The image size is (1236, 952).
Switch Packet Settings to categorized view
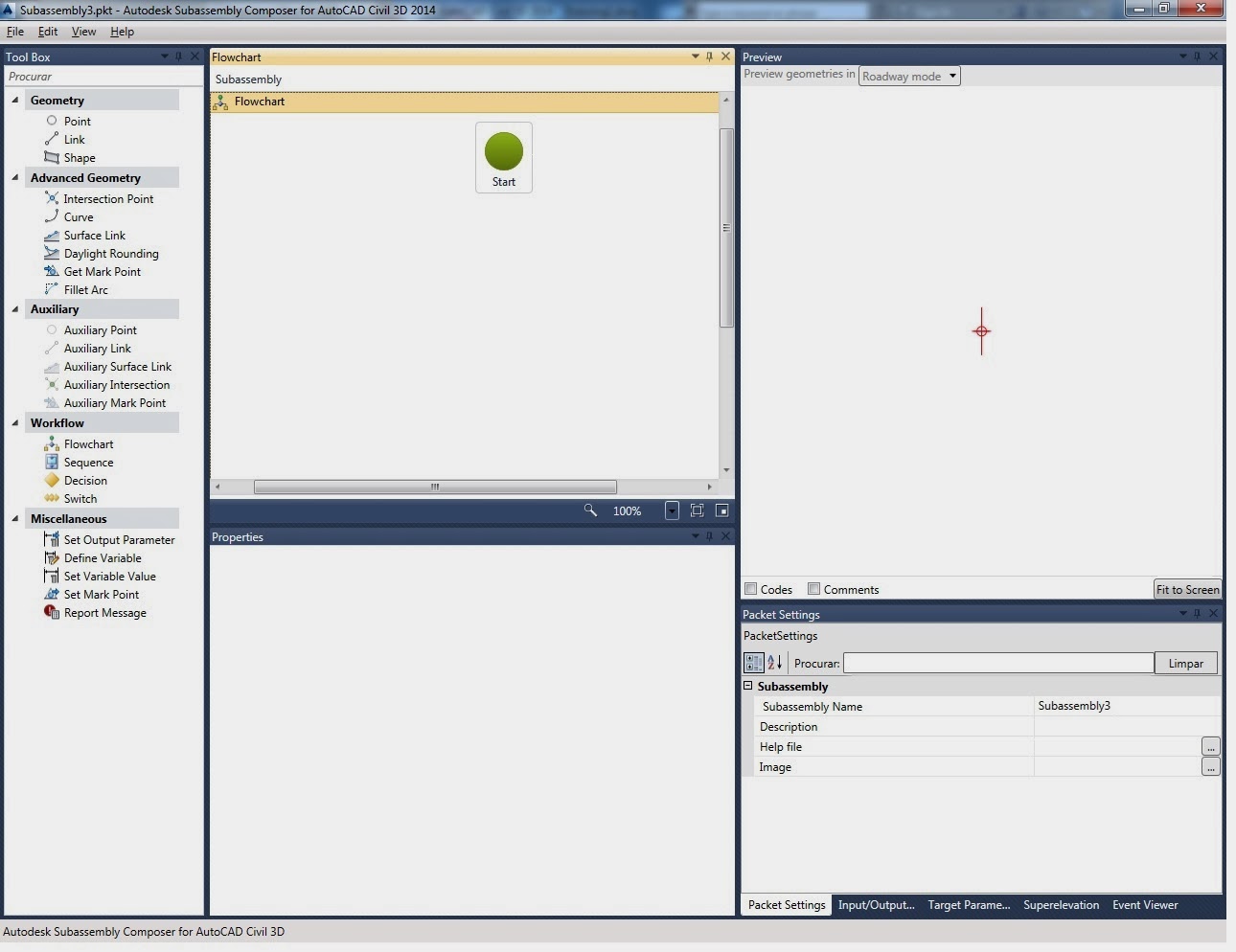754,663
